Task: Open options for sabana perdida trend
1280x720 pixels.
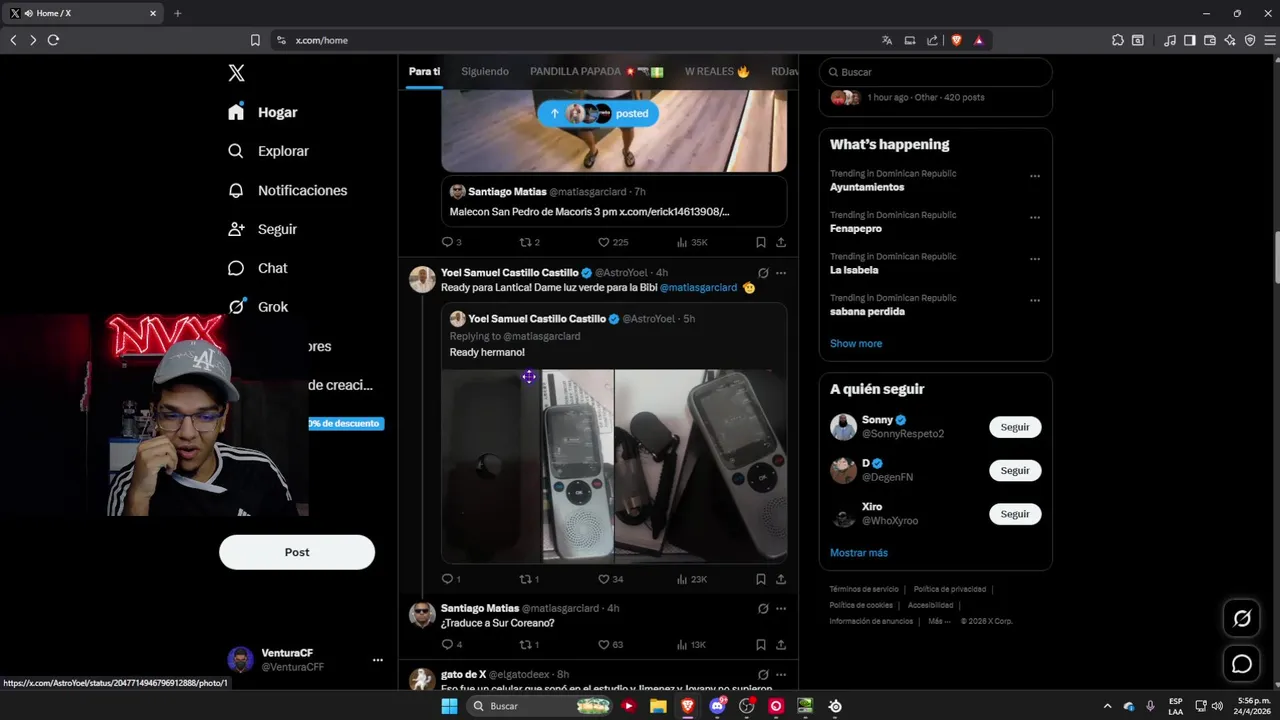Action: point(1035,300)
